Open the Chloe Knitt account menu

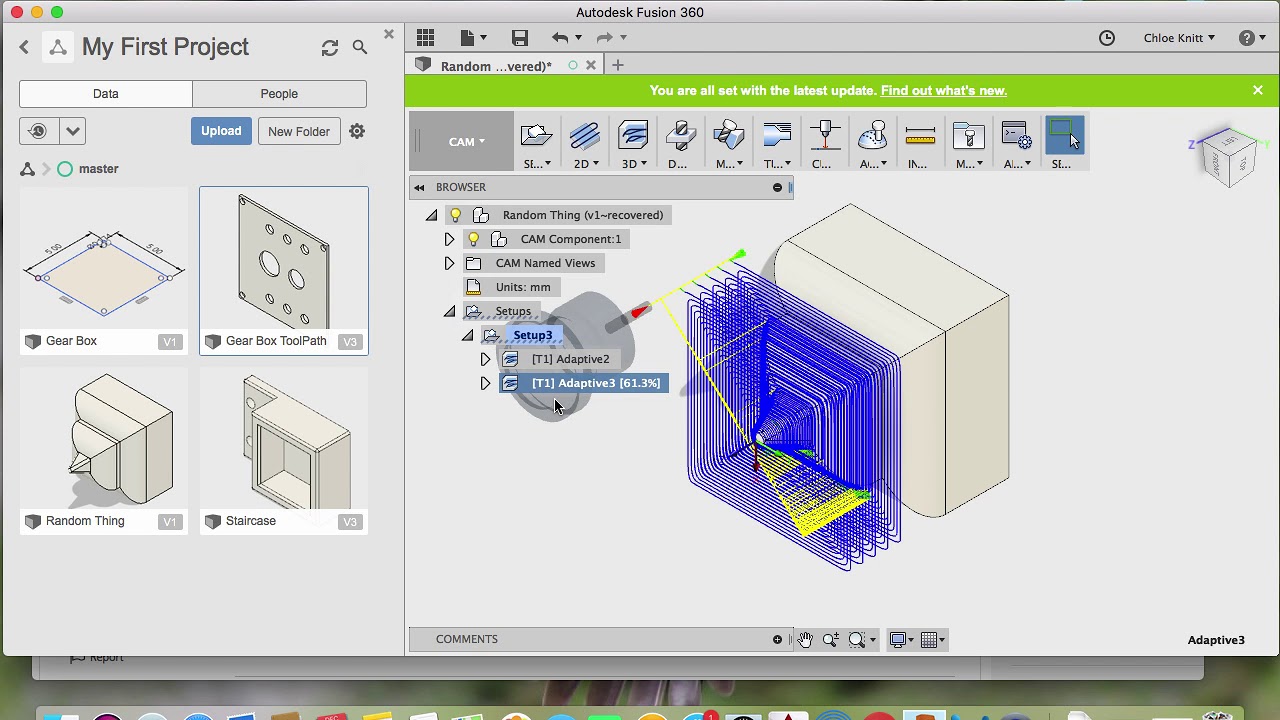[1179, 38]
